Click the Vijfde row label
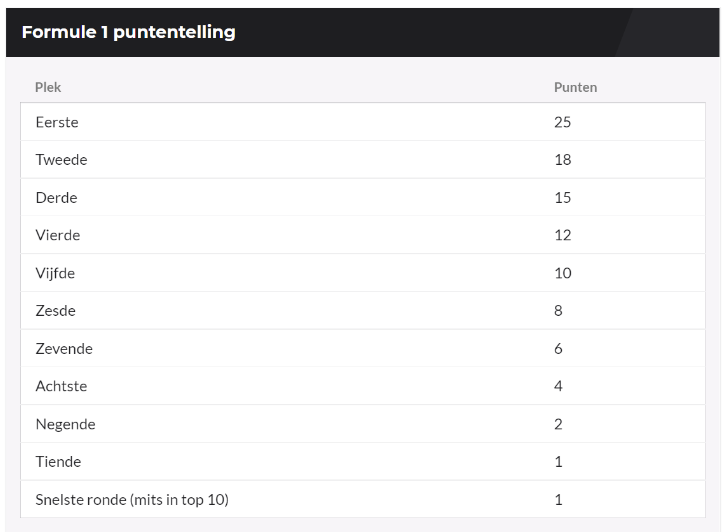 tap(55, 273)
